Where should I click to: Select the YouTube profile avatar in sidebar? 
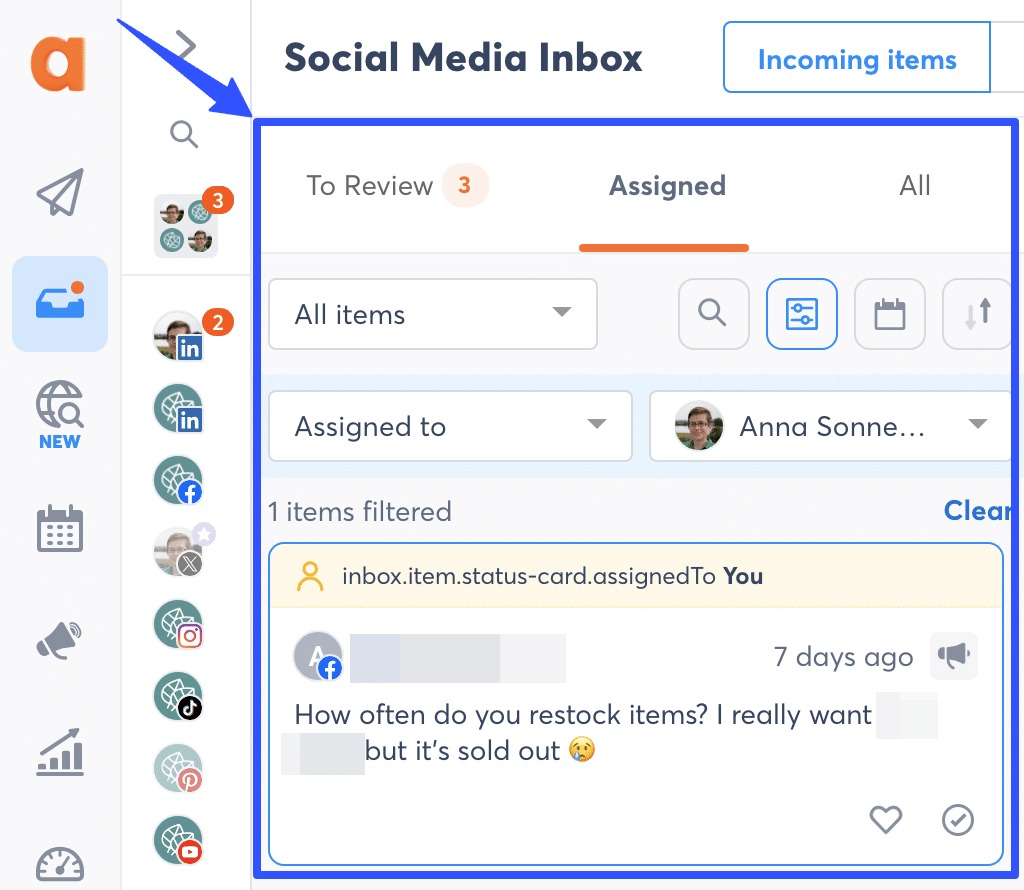tap(178, 840)
